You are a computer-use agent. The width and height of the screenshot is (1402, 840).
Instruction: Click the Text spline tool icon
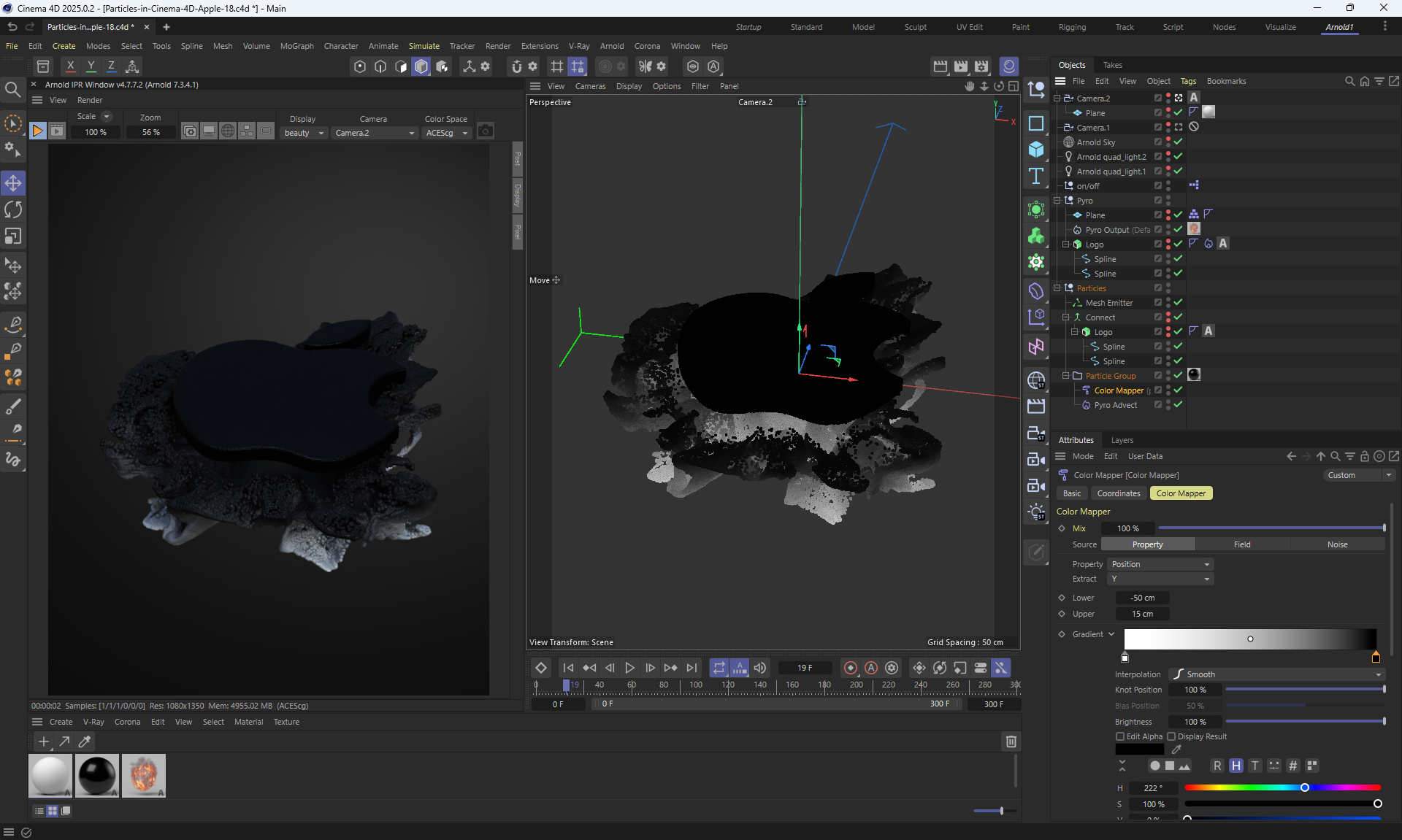[1035, 176]
